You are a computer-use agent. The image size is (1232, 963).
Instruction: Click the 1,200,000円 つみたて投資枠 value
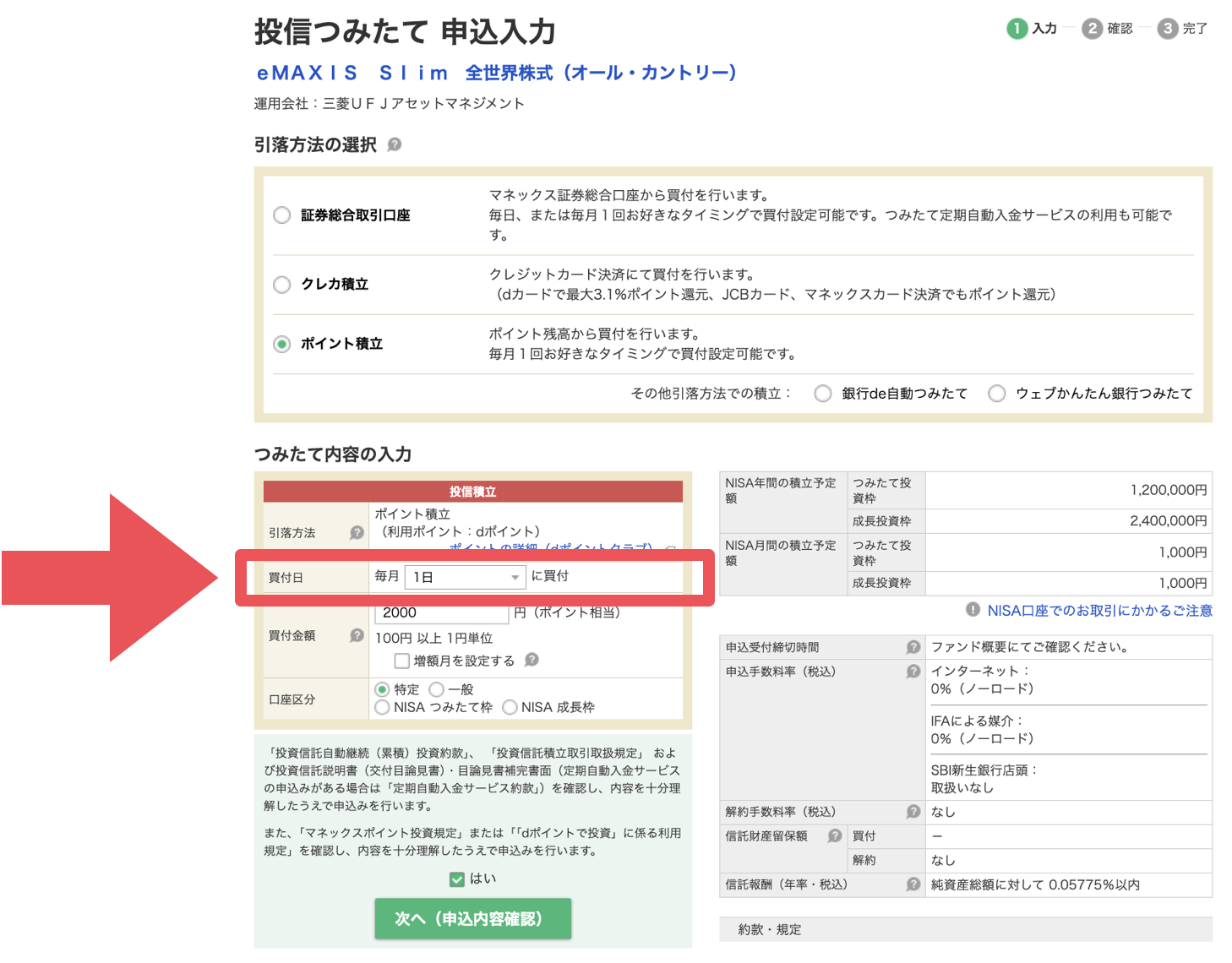tap(1169, 490)
